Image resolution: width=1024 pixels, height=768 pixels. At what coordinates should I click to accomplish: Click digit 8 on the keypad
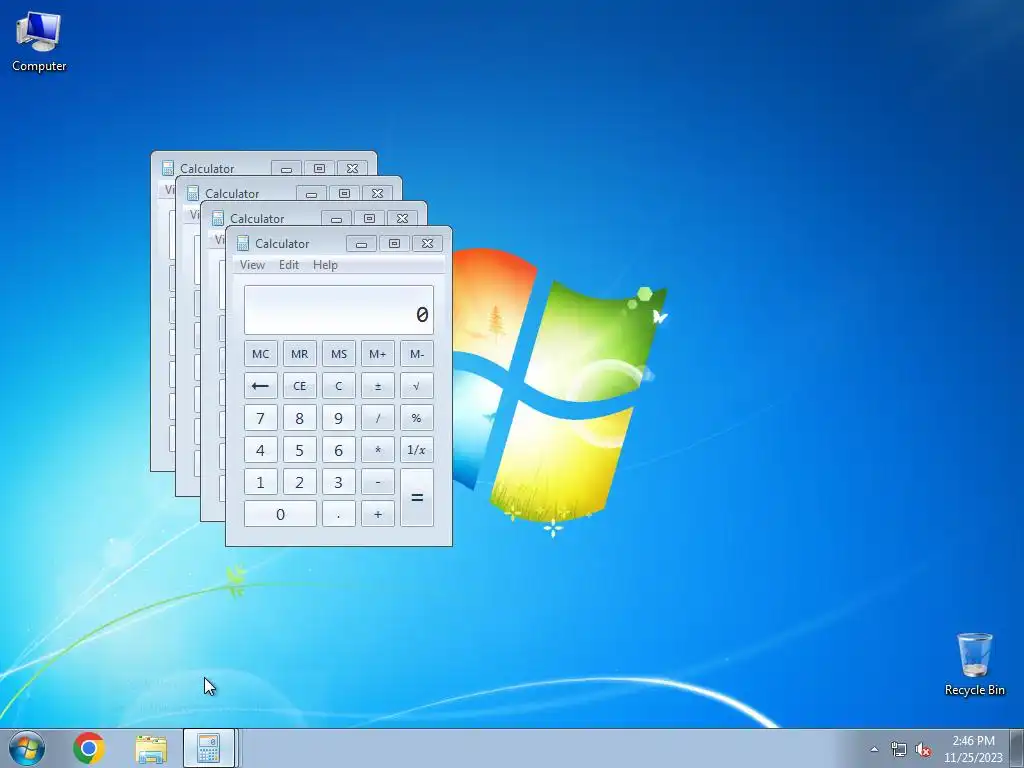tap(300, 418)
